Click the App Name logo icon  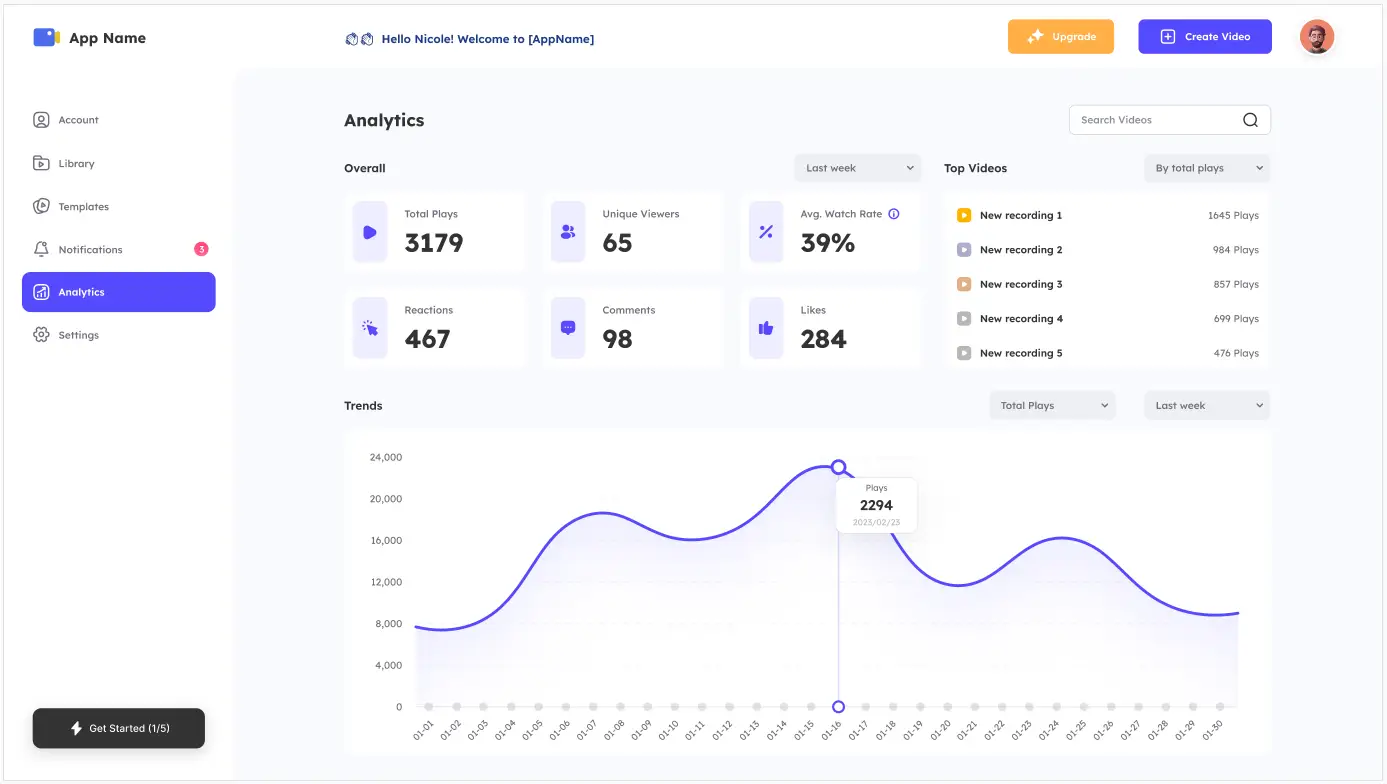pos(47,37)
